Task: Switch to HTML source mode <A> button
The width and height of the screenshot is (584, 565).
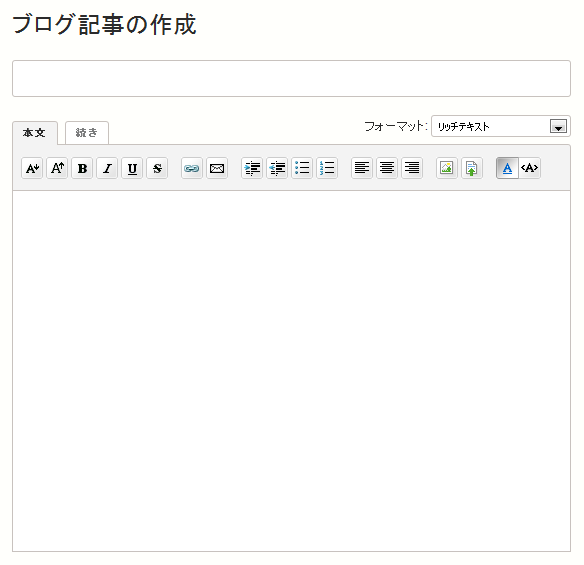Action: pos(530,168)
